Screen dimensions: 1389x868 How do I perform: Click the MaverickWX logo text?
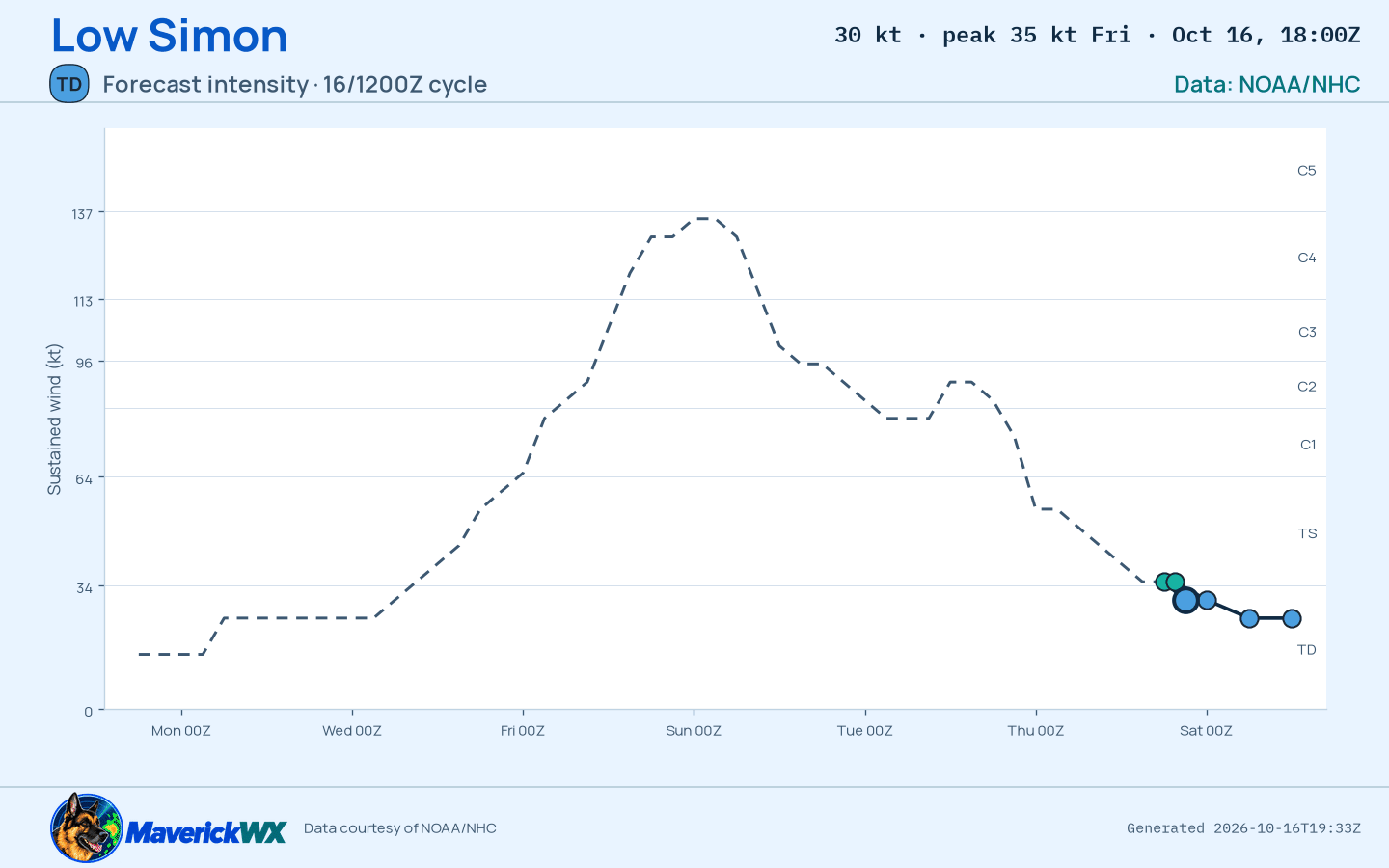point(206,832)
